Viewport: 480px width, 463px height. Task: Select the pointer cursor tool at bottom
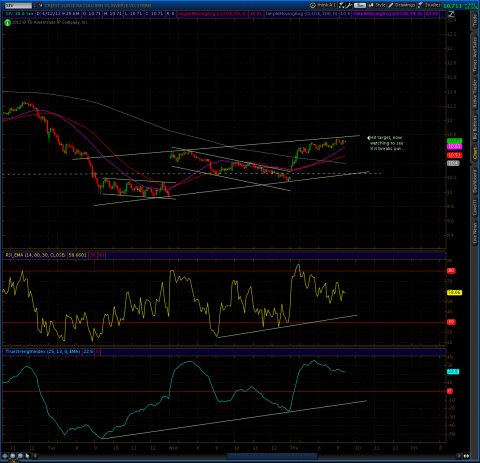tap(27, 456)
